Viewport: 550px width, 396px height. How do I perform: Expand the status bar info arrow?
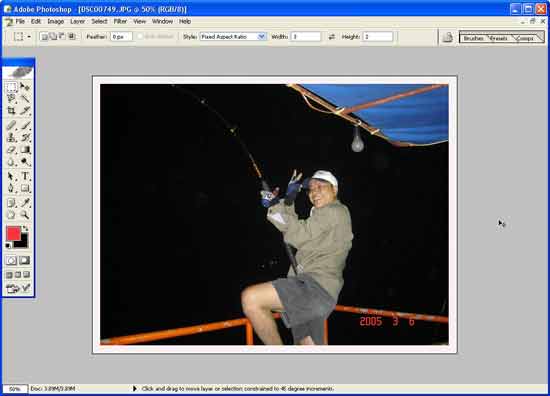(134, 389)
